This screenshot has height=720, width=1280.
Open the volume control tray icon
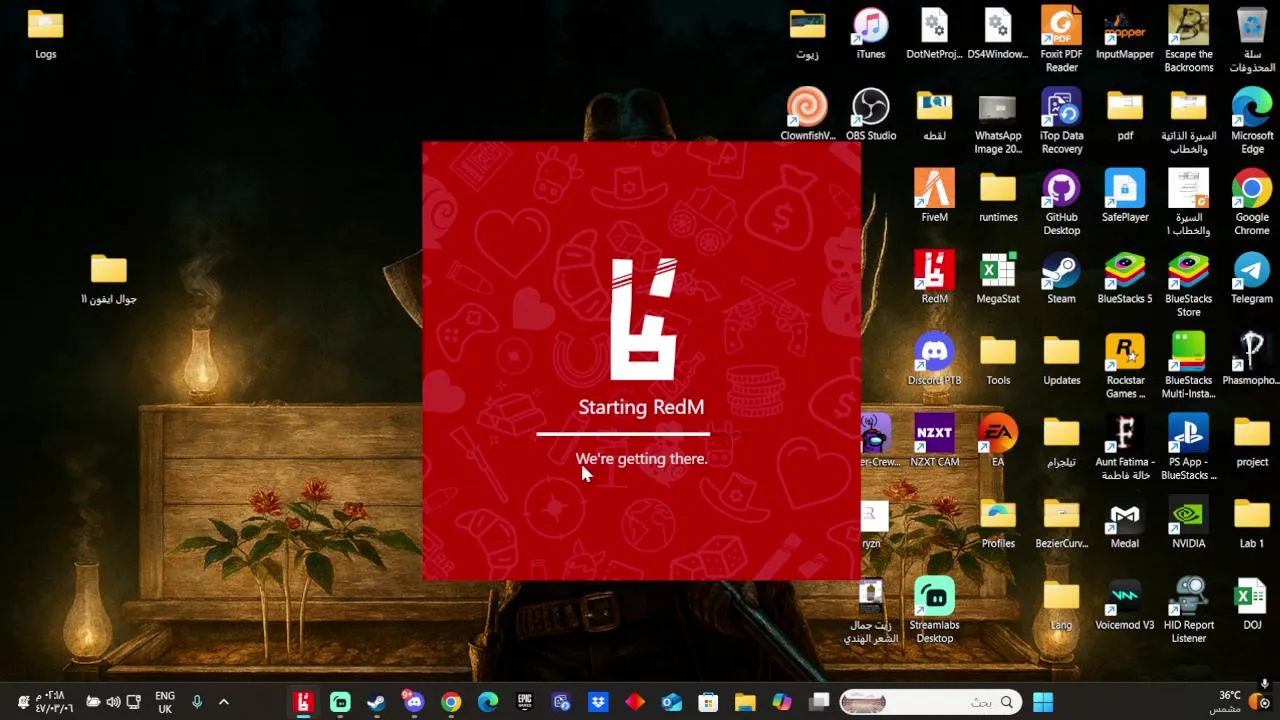point(113,702)
